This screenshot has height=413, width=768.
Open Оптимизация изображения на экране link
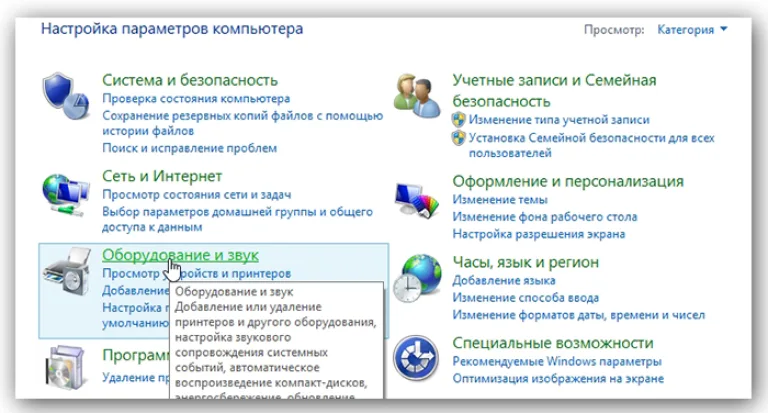558,378
